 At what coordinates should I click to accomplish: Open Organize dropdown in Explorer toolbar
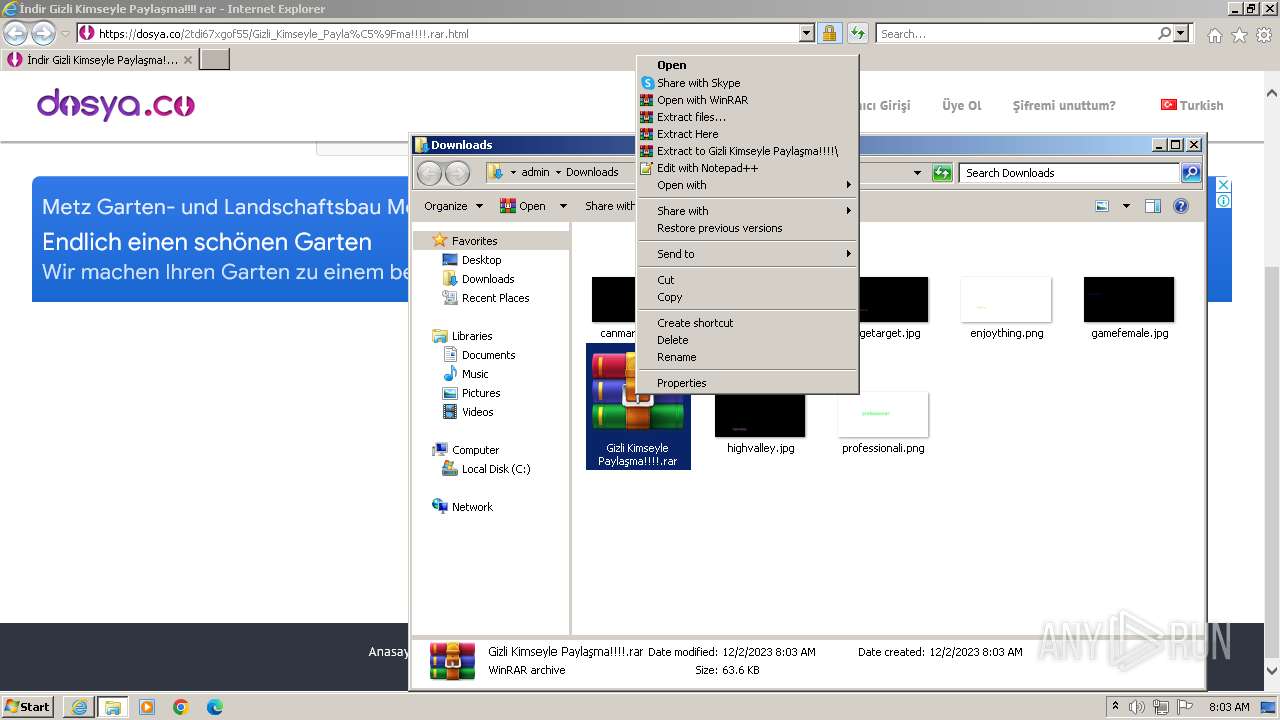[x=453, y=206]
